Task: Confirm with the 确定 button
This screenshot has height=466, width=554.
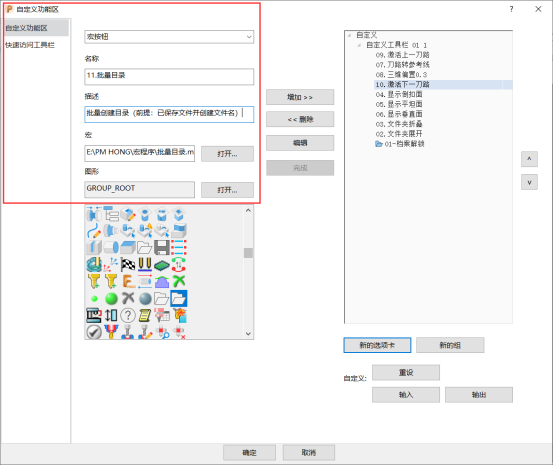Action: pos(249,453)
